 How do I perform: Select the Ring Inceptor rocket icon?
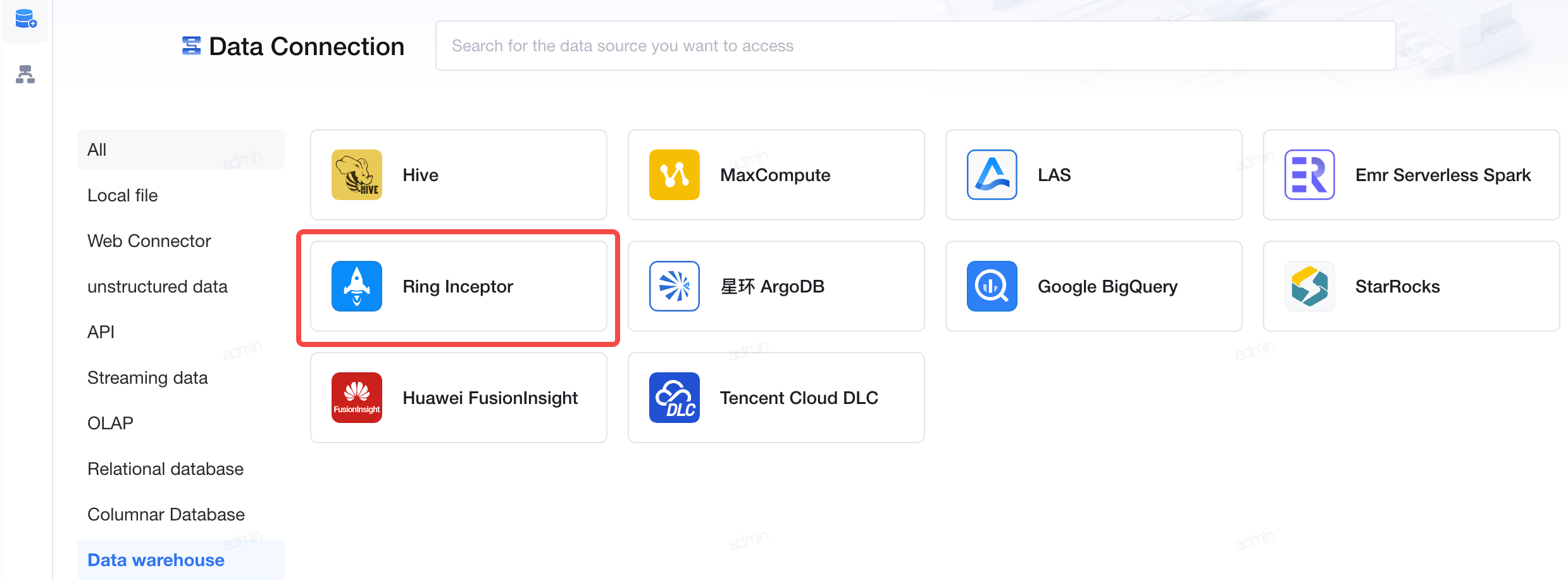click(357, 286)
